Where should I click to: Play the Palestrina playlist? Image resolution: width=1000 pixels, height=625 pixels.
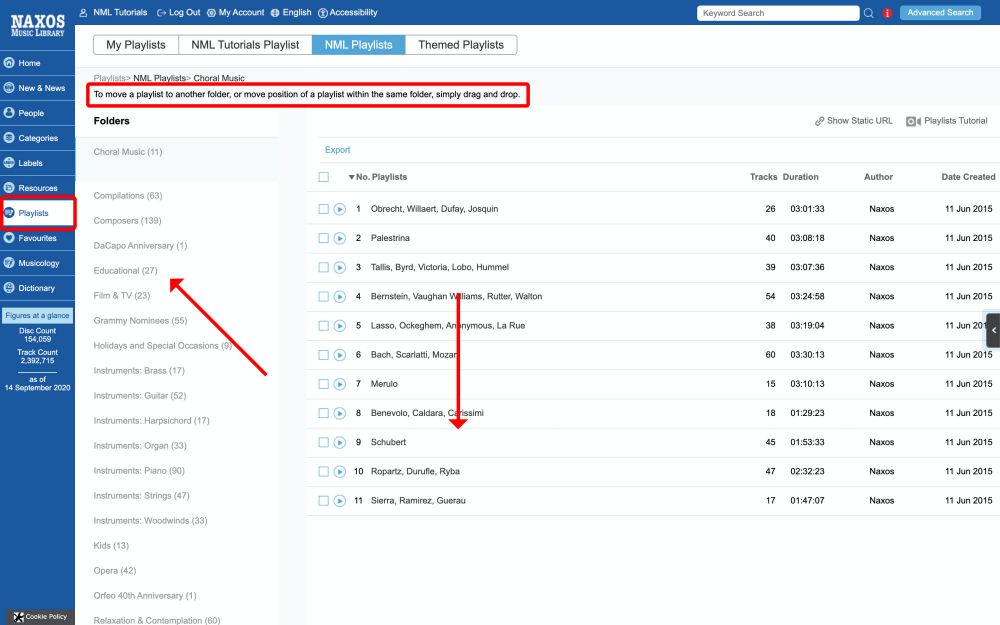tap(340, 239)
